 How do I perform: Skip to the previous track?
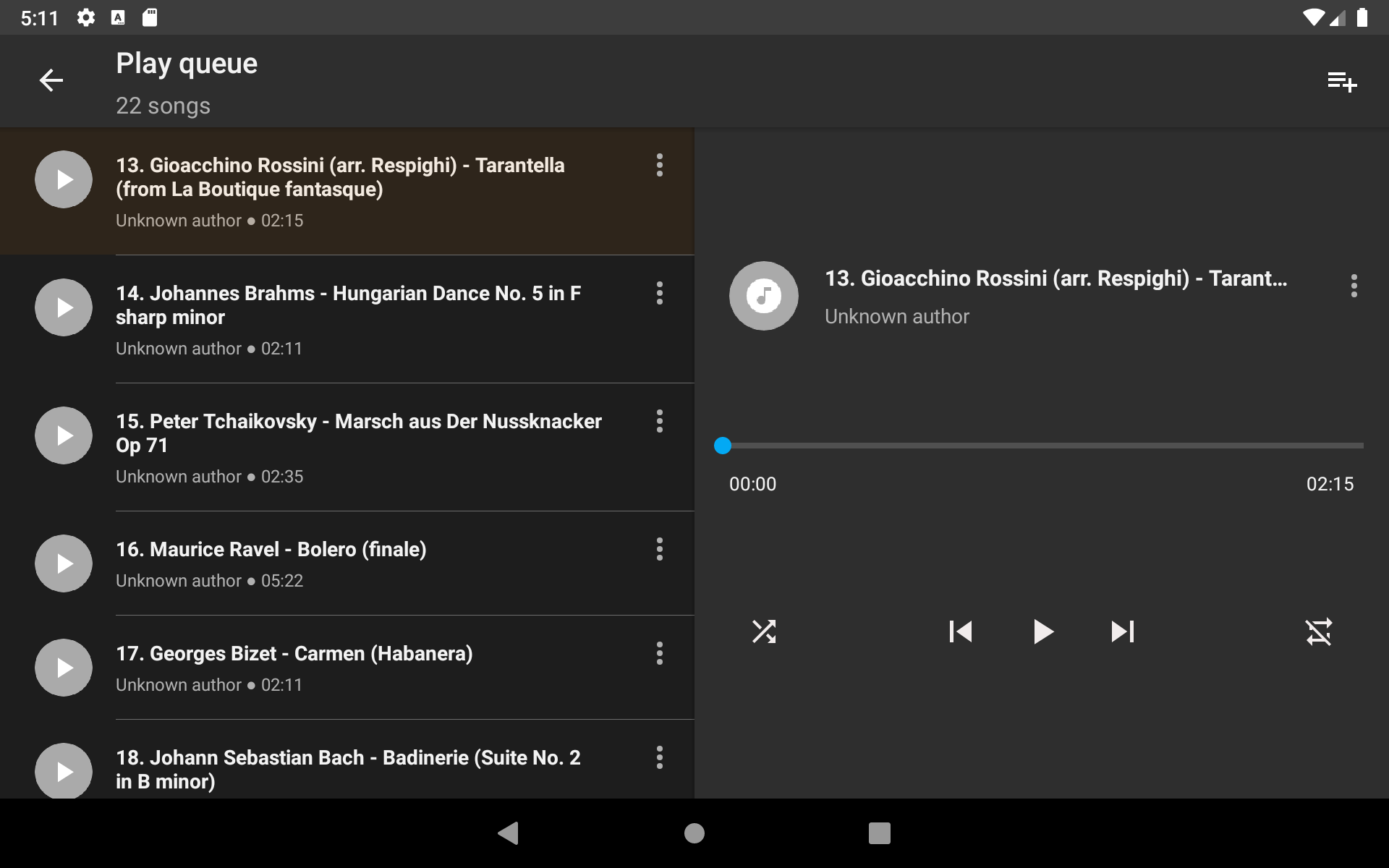959,631
